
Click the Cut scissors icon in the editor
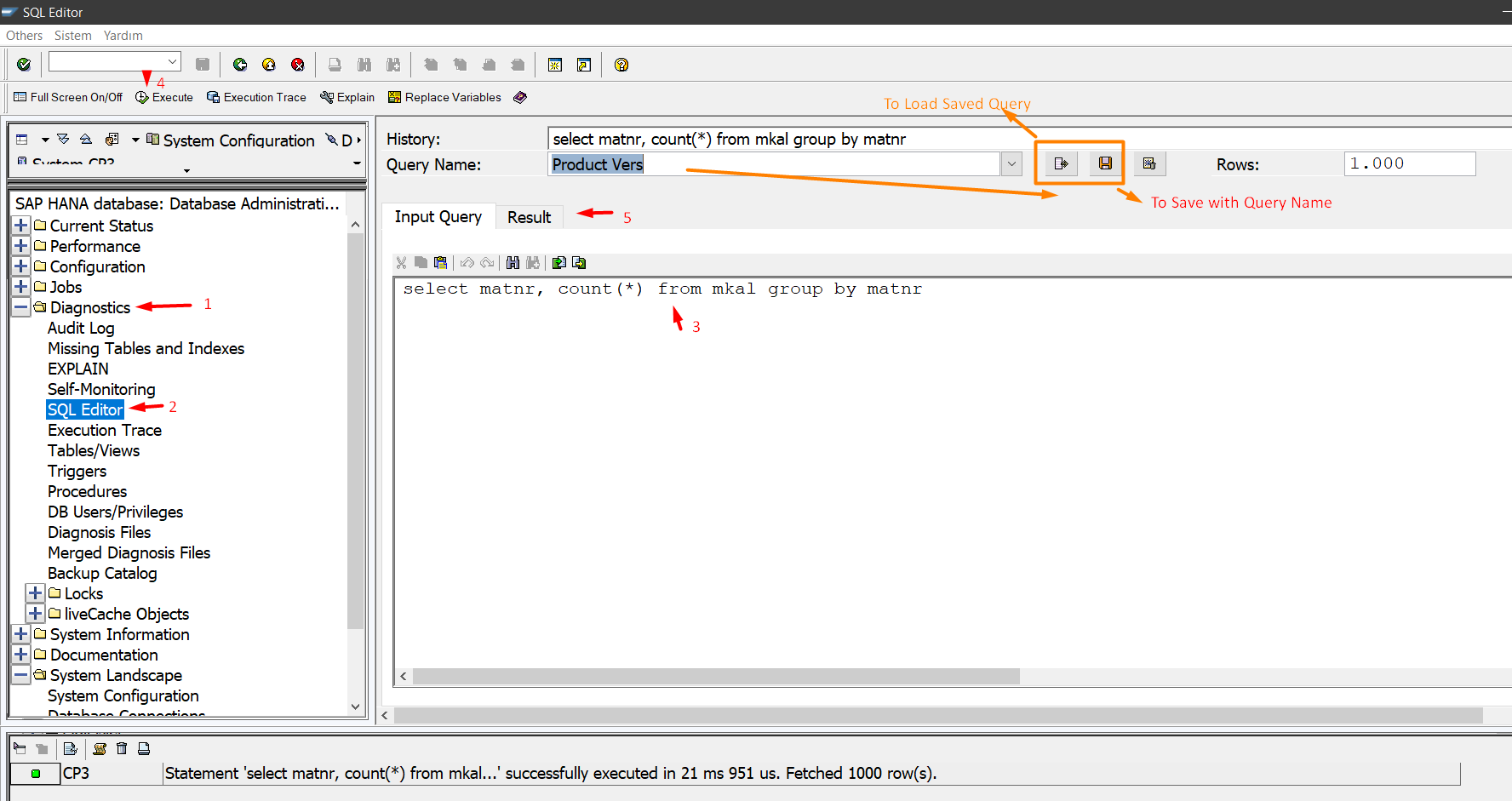pyautogui.click(x=401, y=263)
